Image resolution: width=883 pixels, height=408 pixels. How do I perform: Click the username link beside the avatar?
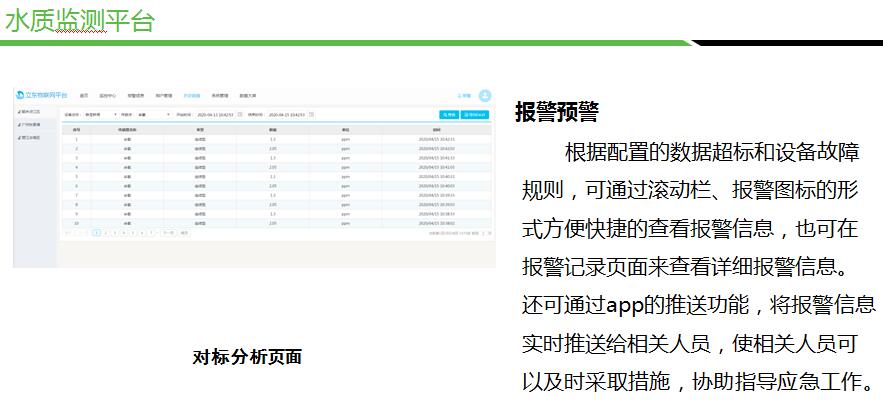pyautogui.click(x=465, y=96)
